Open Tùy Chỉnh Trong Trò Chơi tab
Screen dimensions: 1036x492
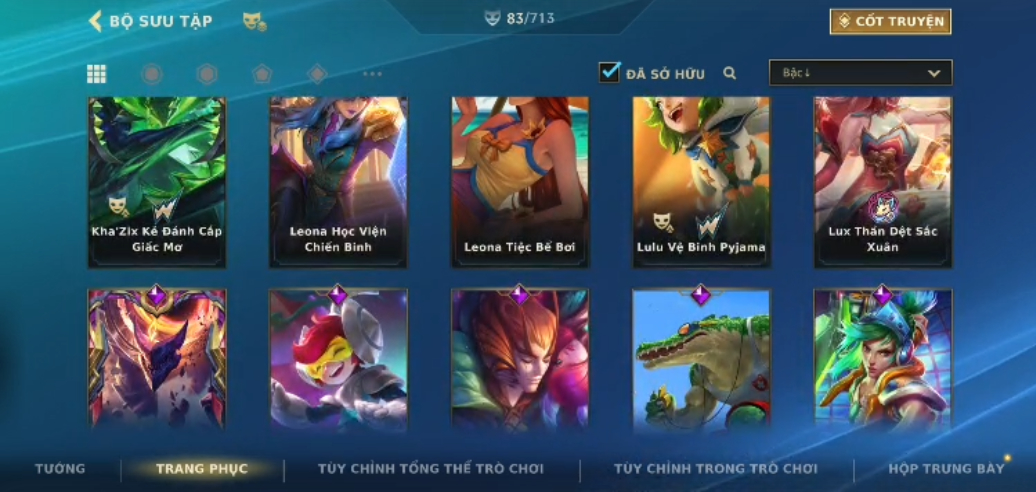[716, 469]
